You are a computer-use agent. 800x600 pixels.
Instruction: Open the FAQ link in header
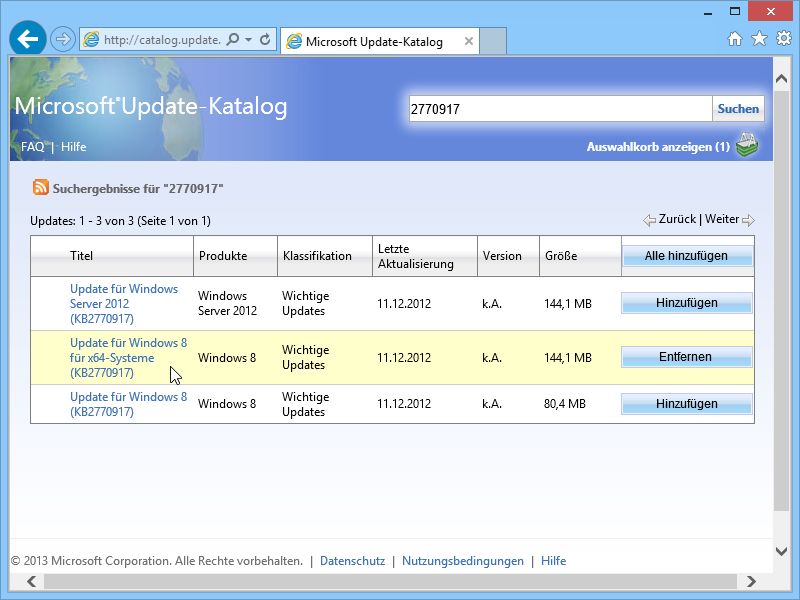33,147
